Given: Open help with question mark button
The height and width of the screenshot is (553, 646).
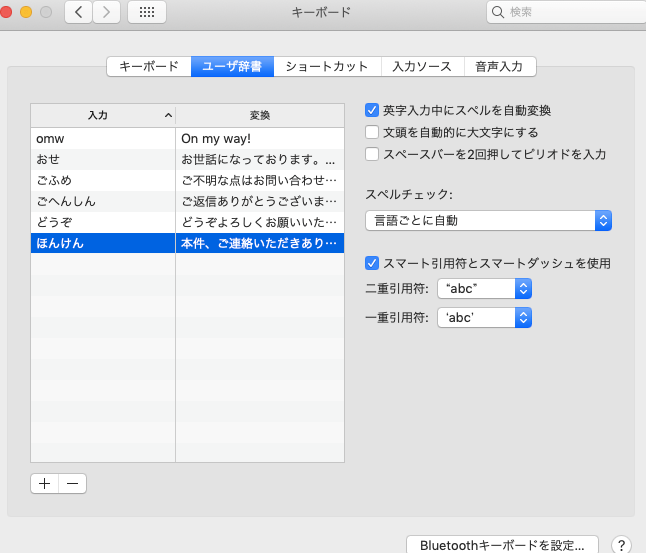Looking at the screenshot, I should (x=620, y=545).
